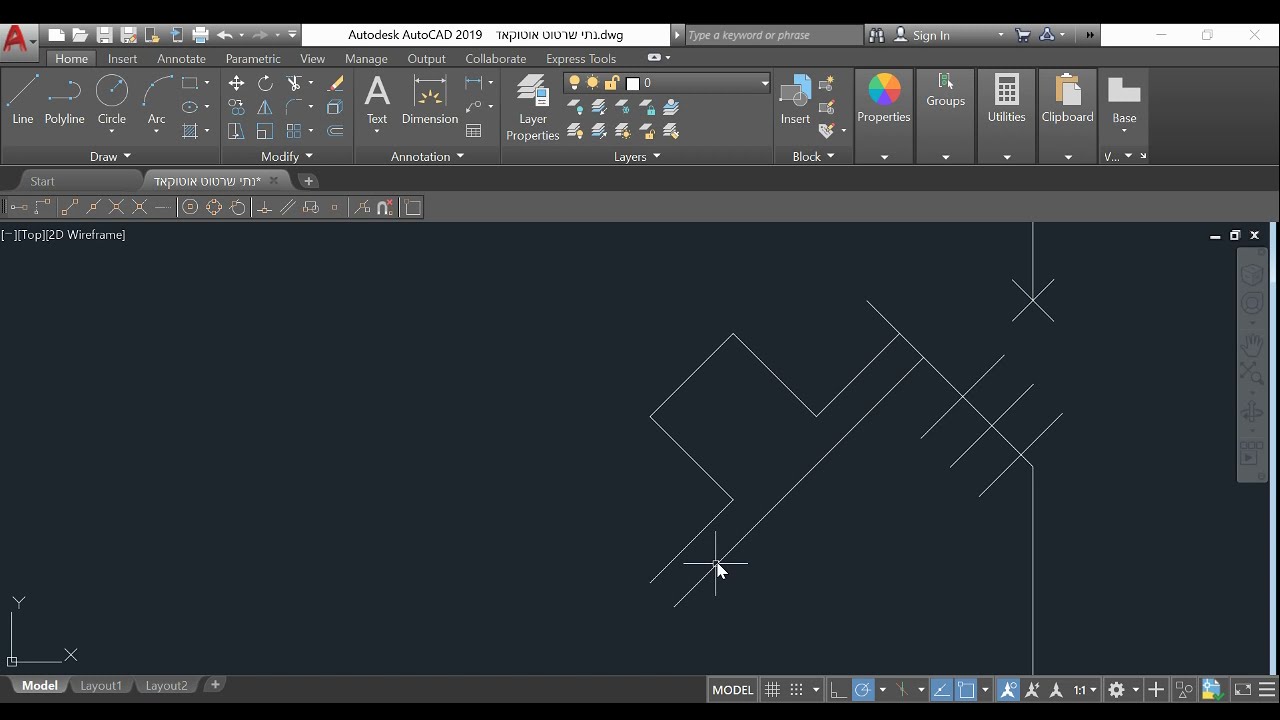Screen dimensions: 1280x720
Task: Toggle isometric drafting in status bar
Action: tap(902, 690)
